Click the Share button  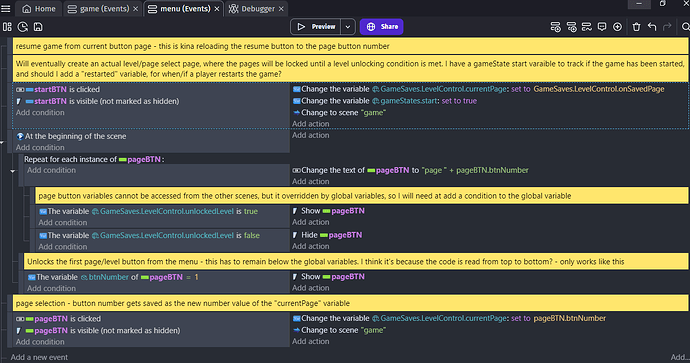382,27
